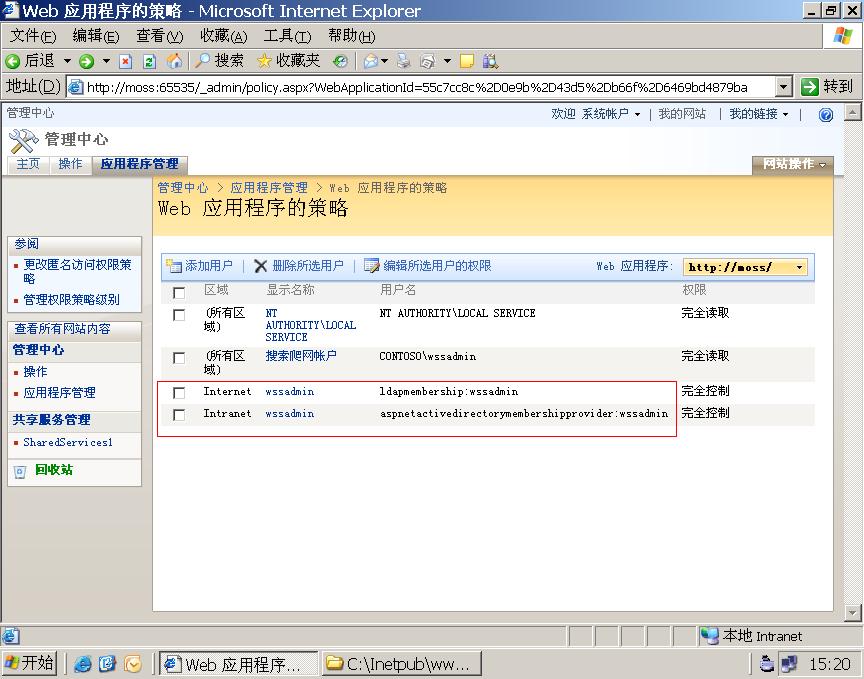Open the Tools (工具) menu

tap(286, 36)
